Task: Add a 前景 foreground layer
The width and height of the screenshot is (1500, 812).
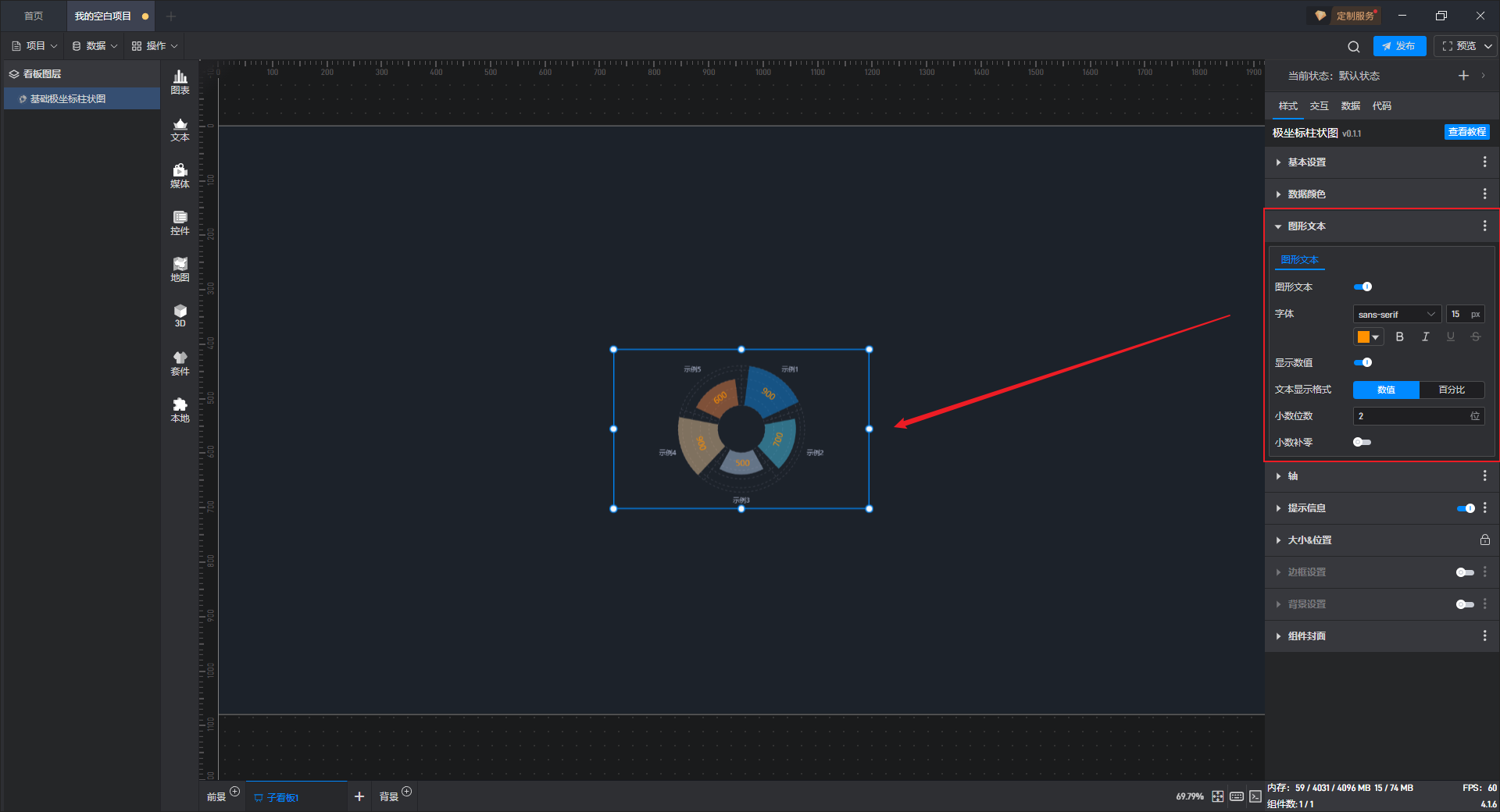Action: 234,792
